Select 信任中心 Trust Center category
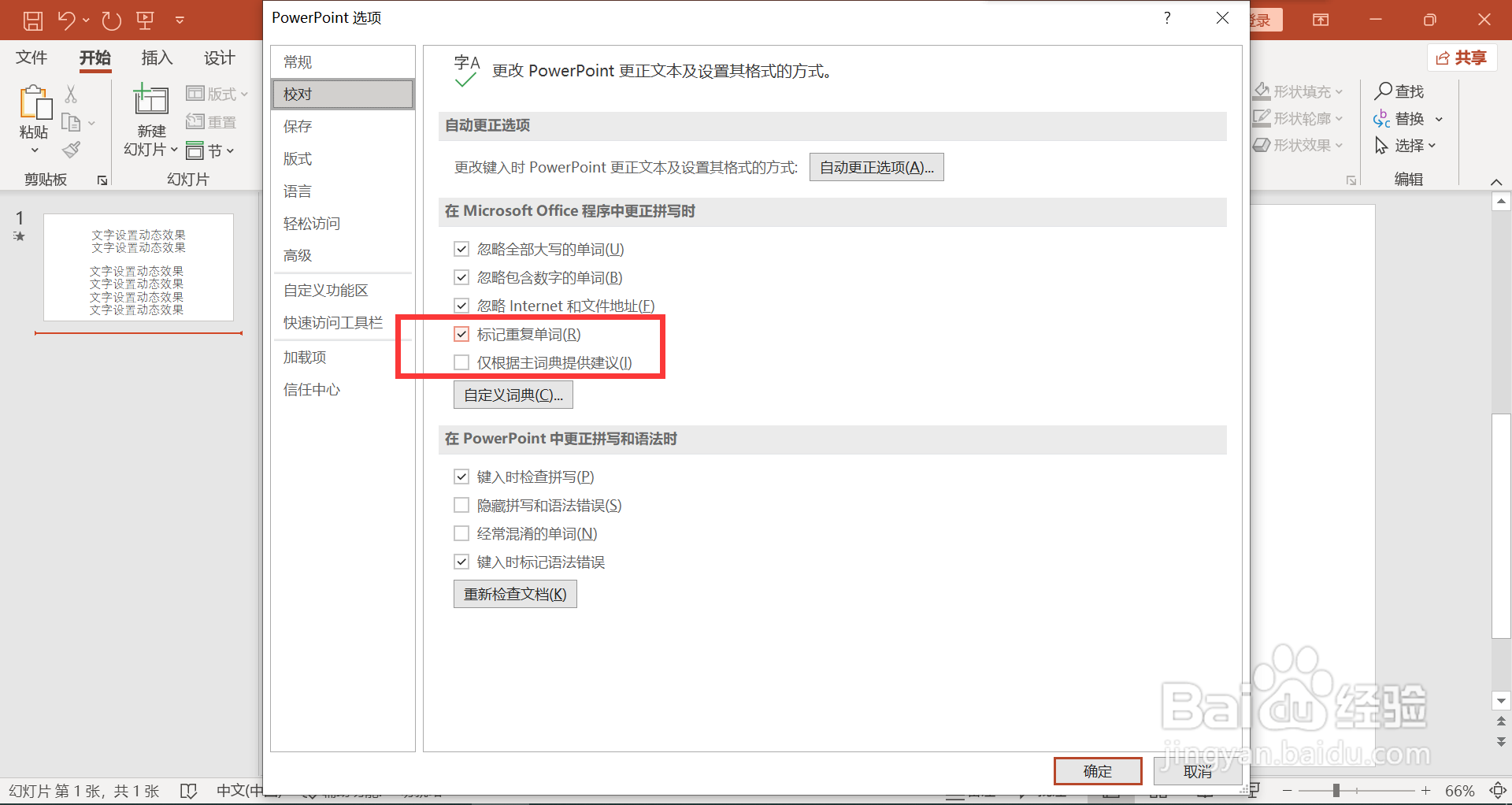 pos(343,389)
